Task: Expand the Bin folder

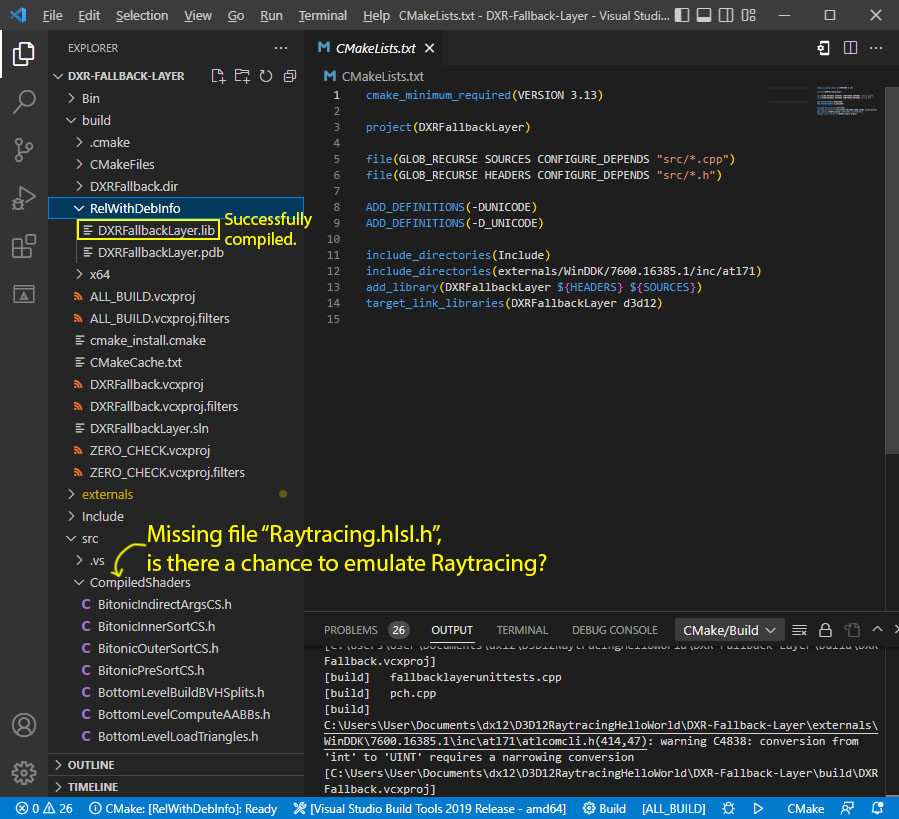Action: 176,98
